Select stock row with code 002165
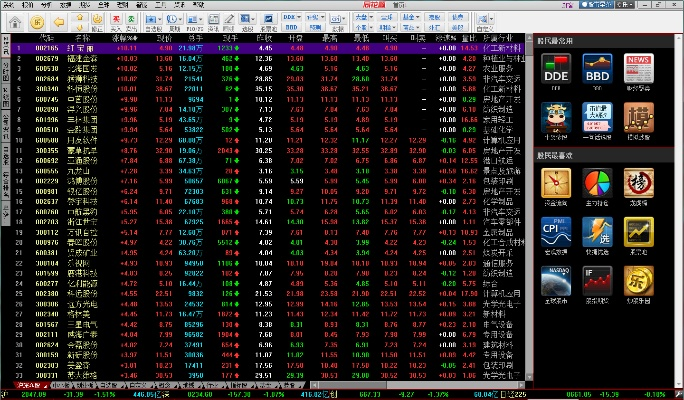The height and width of the screenshot is (400, 684). pos(47,47)
